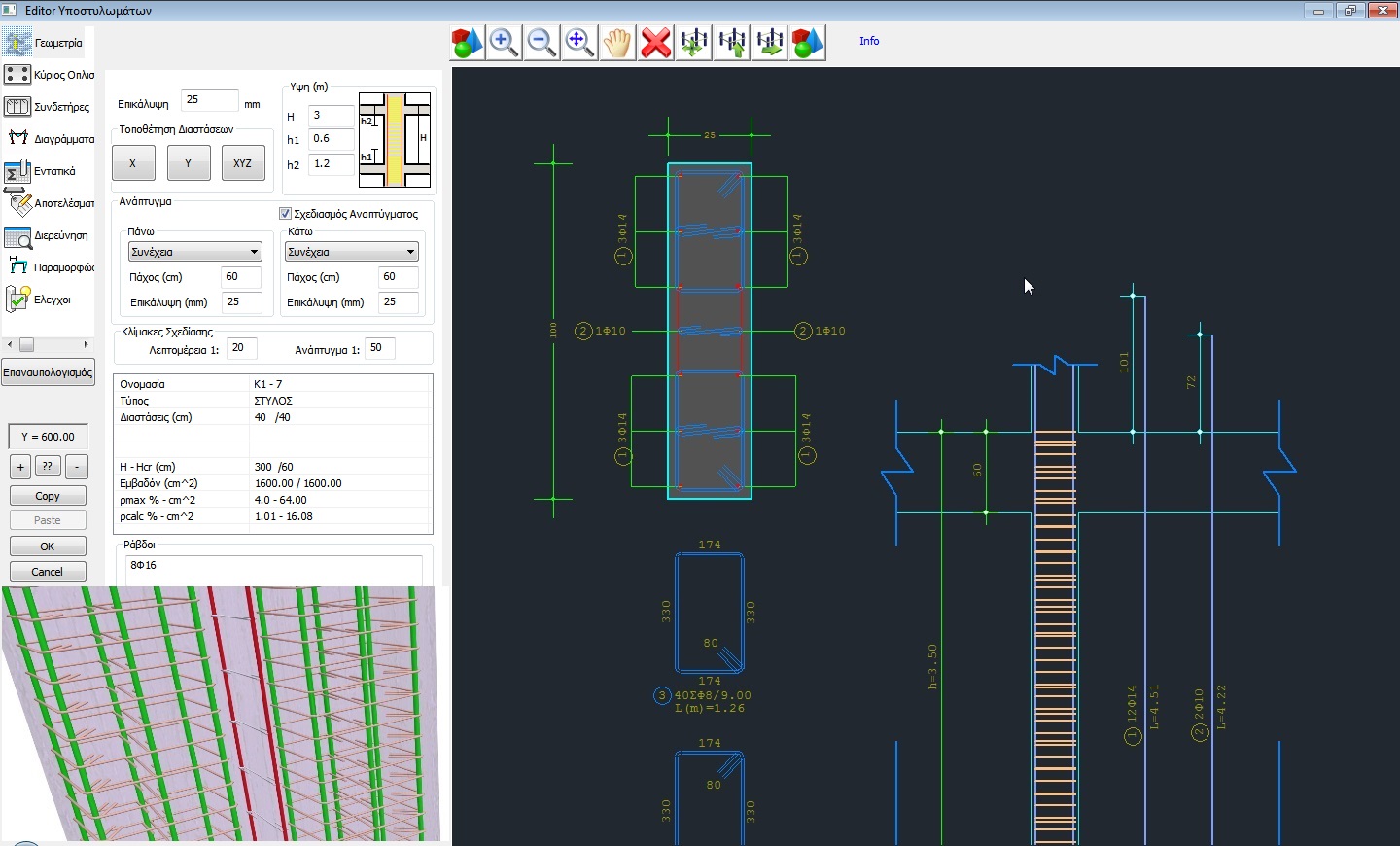Screen dimensions: 1400x846
Task: Switch to Συνδετήρες section
Action: click(48, 107)
